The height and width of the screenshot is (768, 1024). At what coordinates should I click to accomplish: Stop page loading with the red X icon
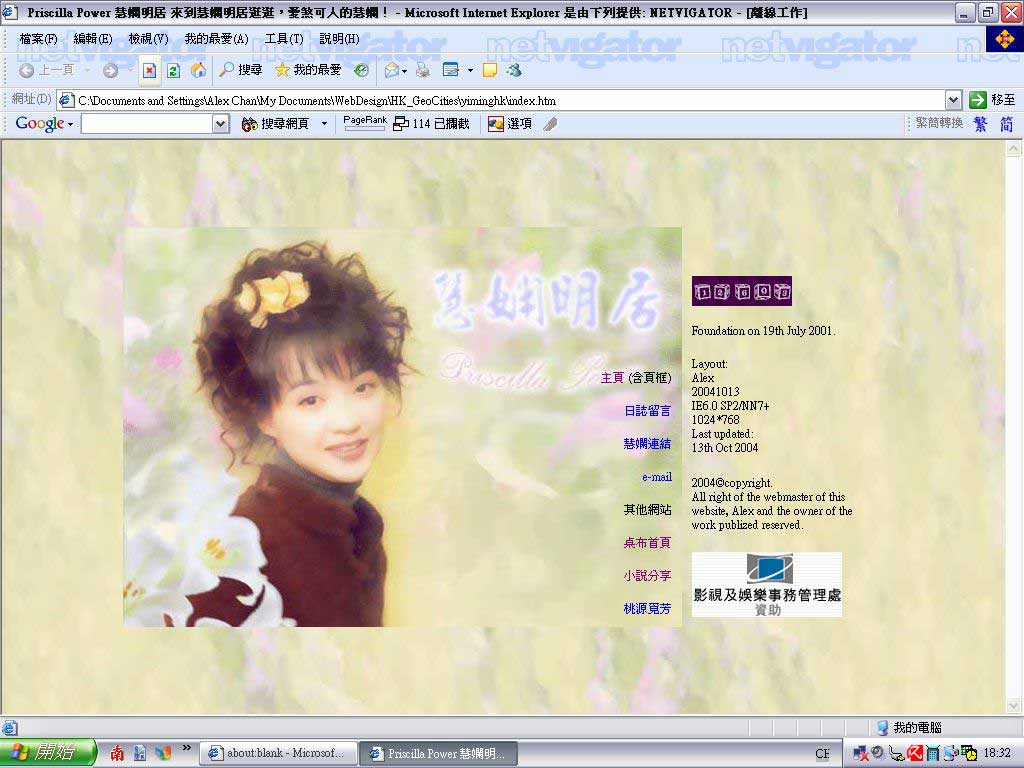[150, 70]
